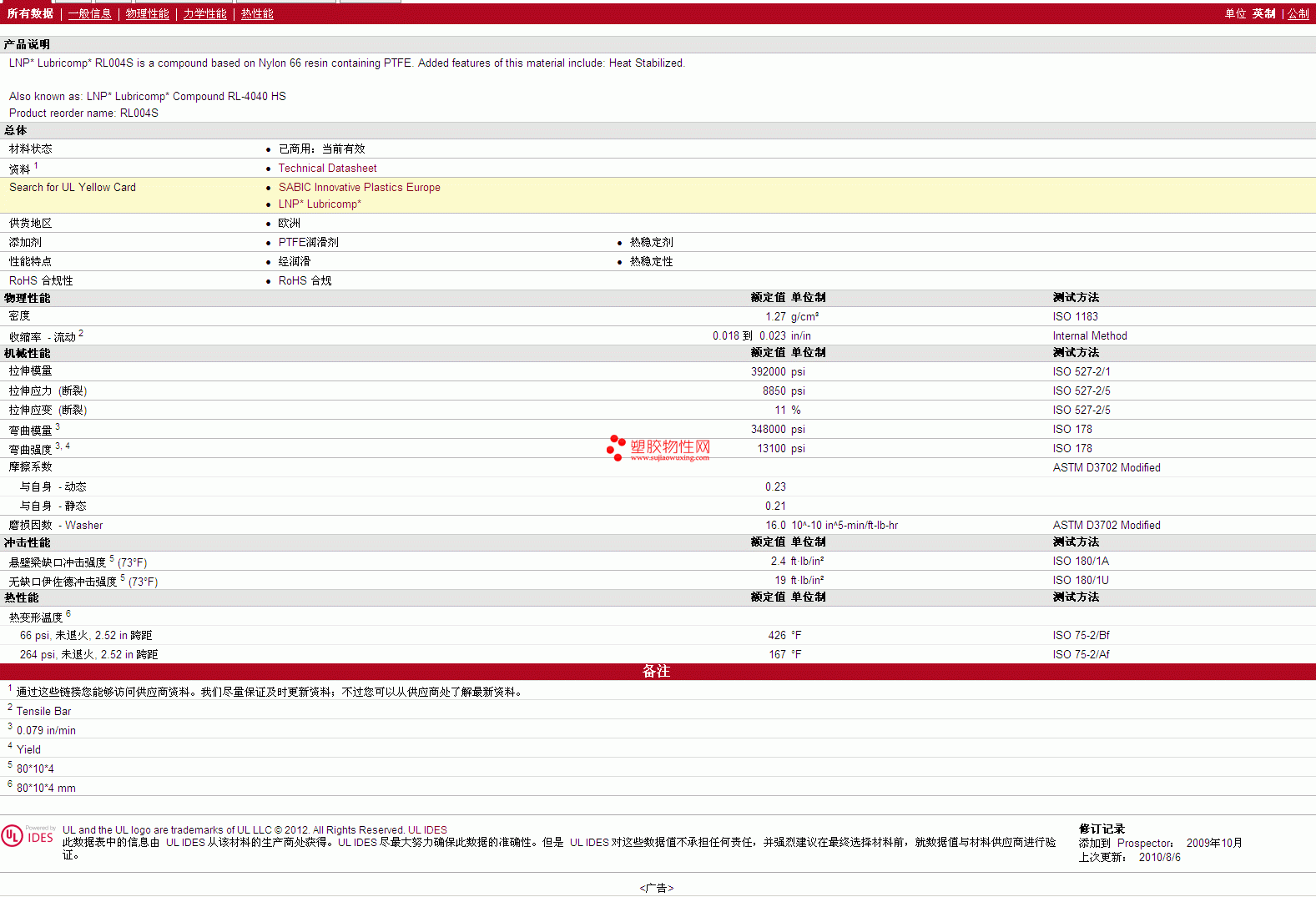The image size is (1316, 897).
Task: Select the density value 1.27
Action: 776,316
